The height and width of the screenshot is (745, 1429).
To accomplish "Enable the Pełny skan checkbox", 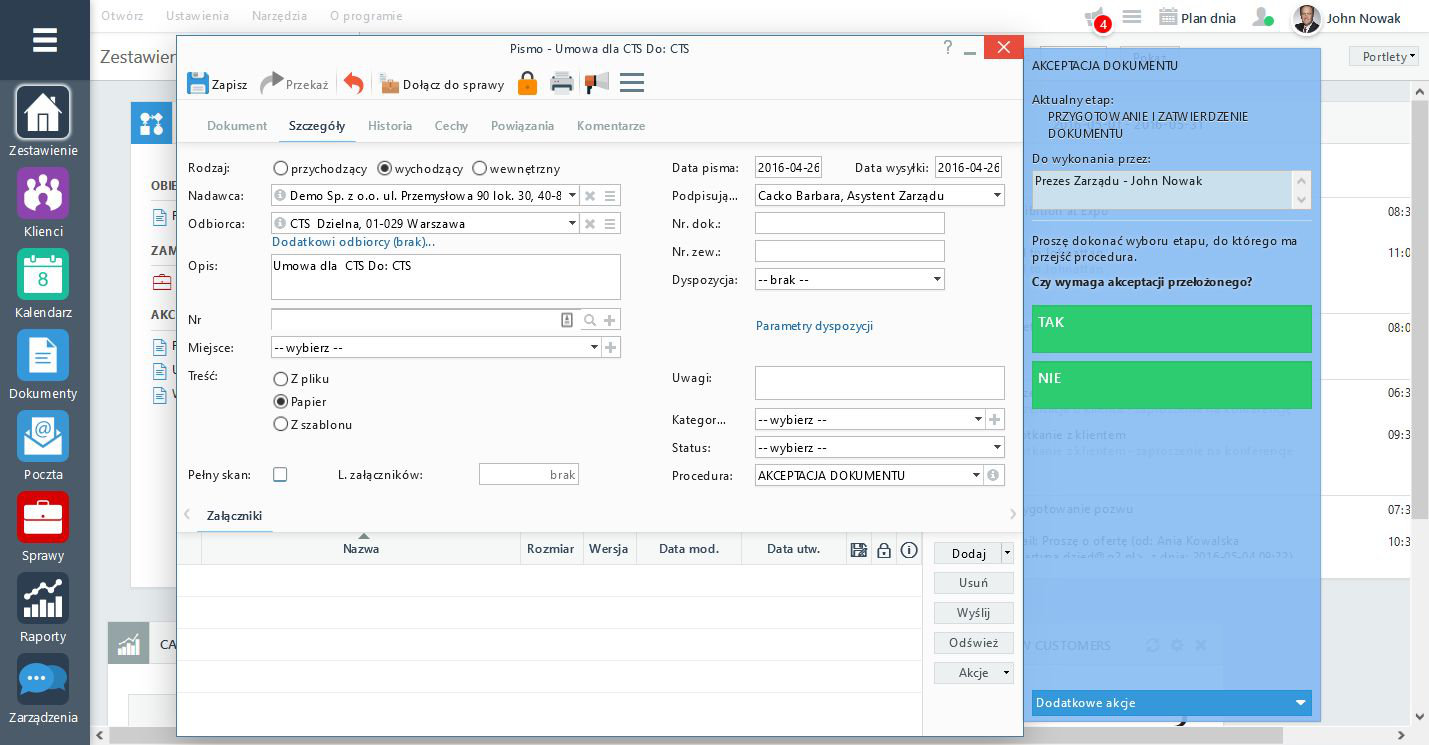I will pos(280,475).
